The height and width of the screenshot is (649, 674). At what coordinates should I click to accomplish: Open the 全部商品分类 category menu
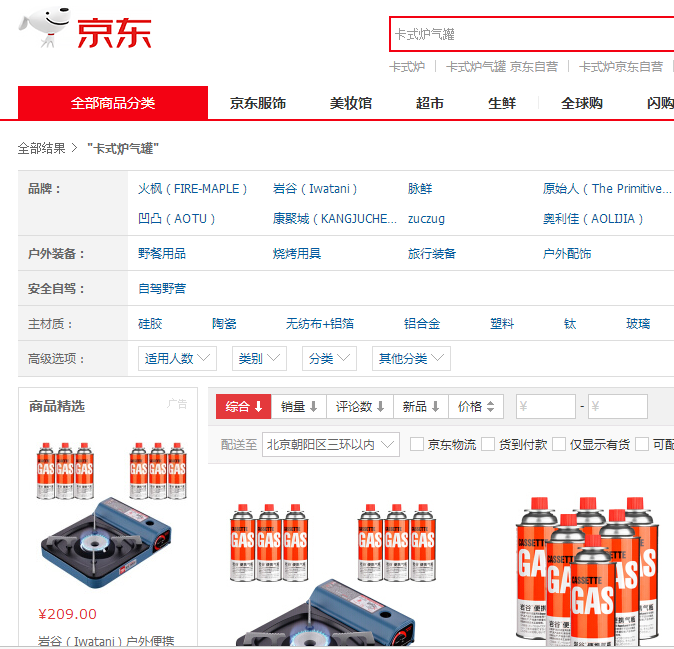click(x=113, y=103)
